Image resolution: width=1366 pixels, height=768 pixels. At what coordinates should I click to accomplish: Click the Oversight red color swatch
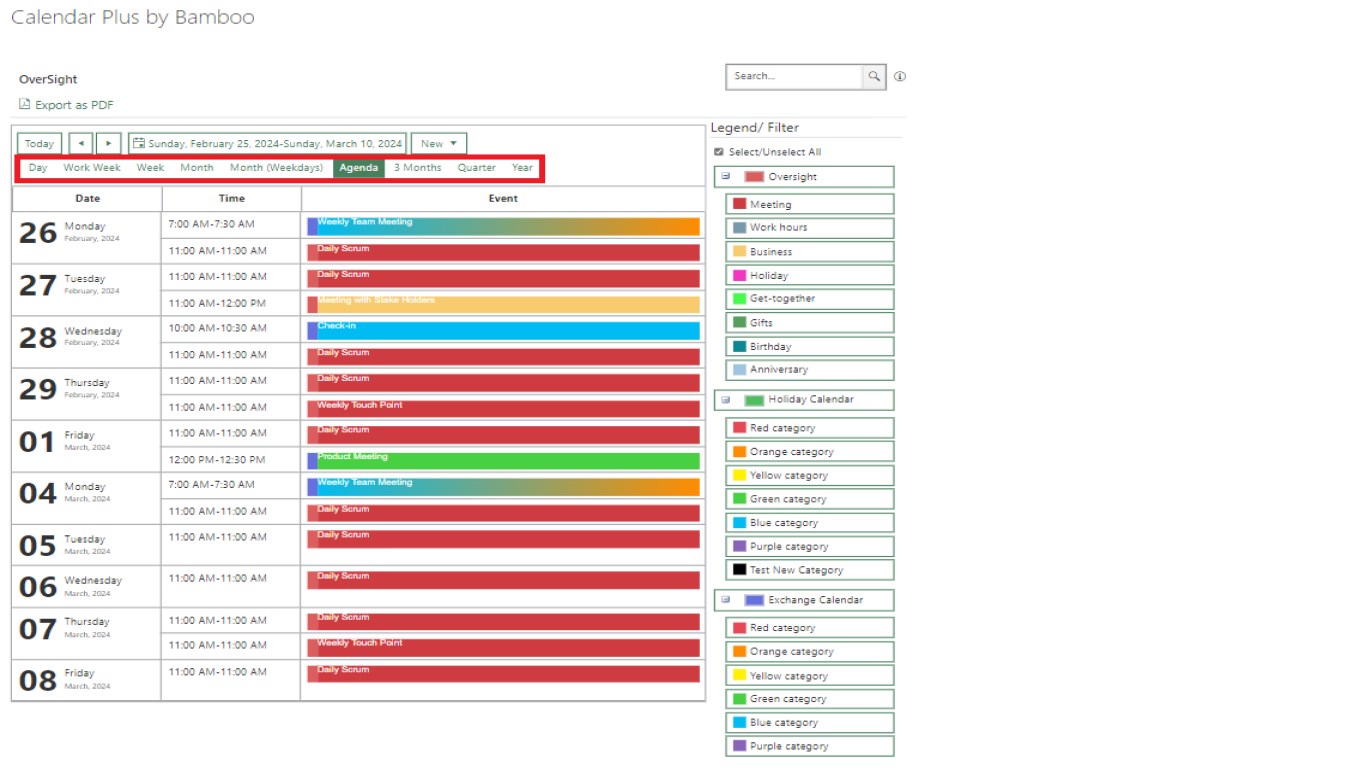coord(754,177)
